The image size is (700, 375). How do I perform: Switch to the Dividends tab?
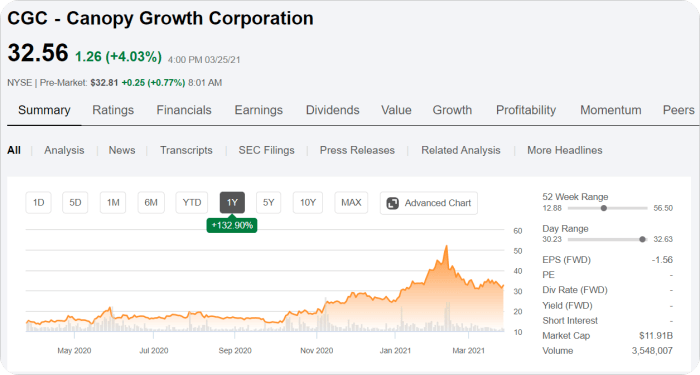[x=333, y=110]
